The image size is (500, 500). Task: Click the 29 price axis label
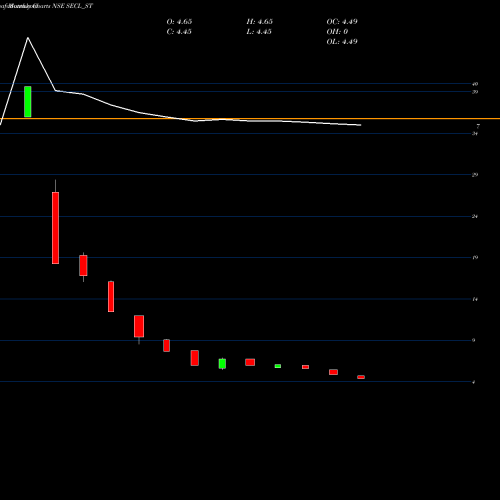[475, 175]
